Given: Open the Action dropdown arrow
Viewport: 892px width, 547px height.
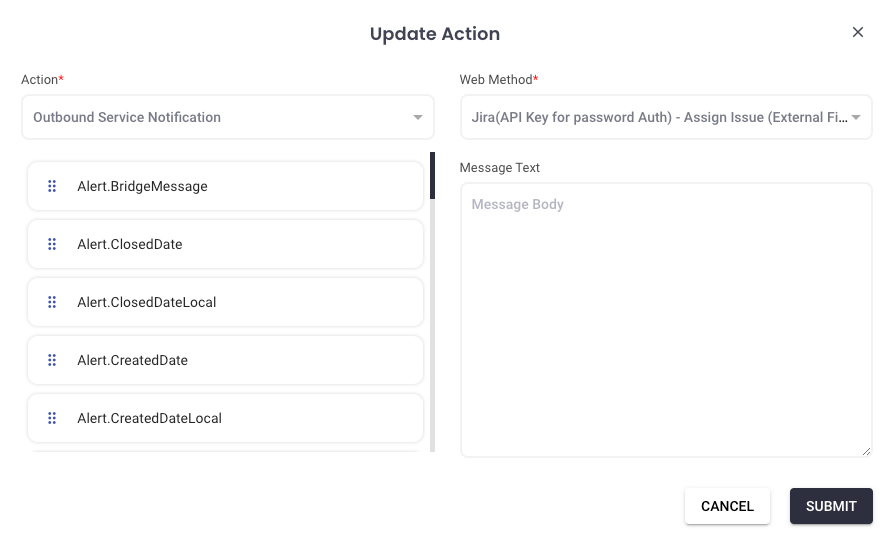Looking at the screenshot, I should 418,118.
